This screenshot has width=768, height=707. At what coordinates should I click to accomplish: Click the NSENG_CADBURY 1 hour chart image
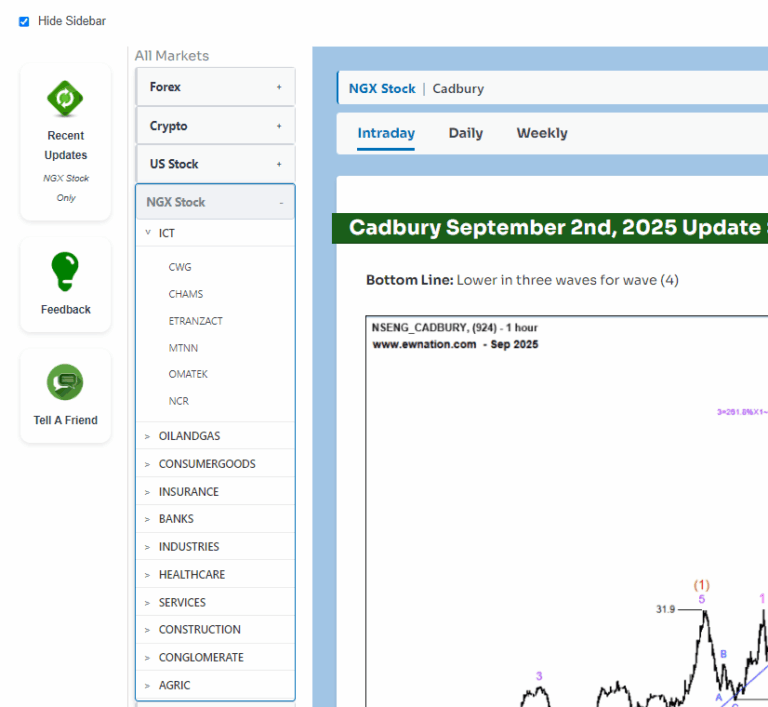coord(567,512)
